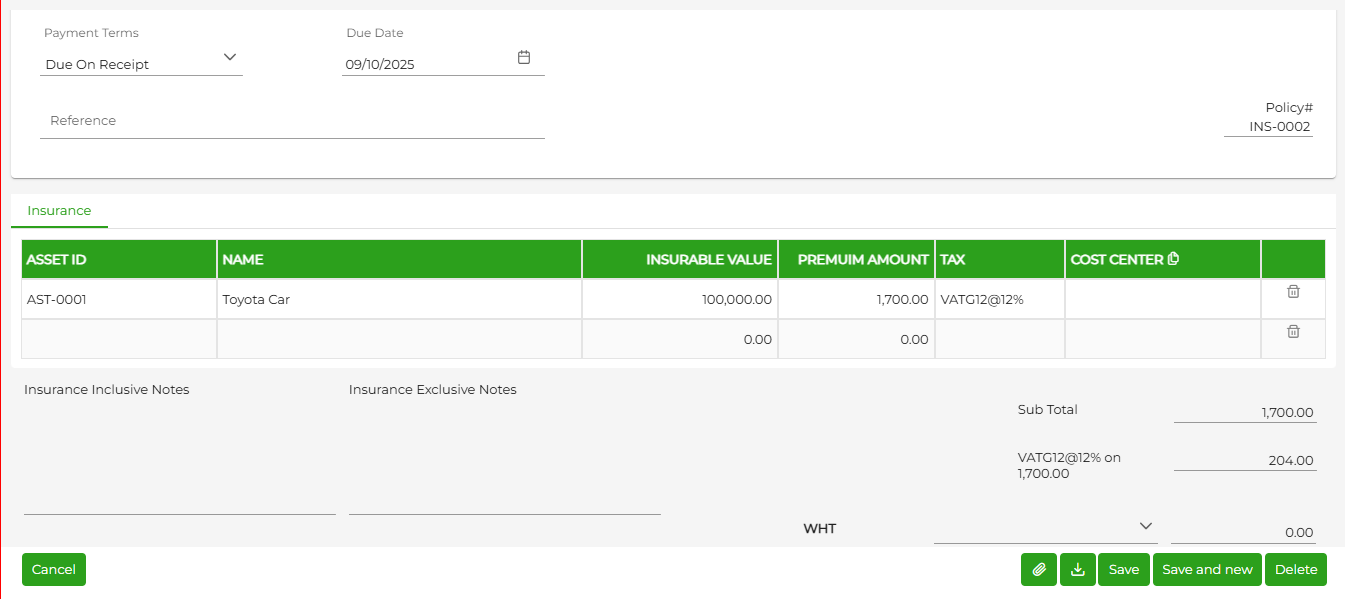Click the copy icon beside Cost Center
Screen dimensions: 1345x599
coord(1174,259)
